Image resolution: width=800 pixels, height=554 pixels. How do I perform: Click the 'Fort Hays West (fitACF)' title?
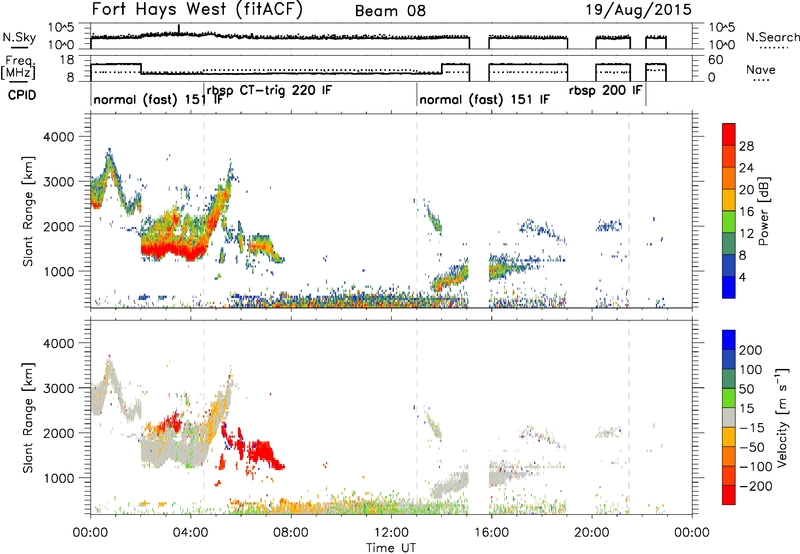click(197, 10)
